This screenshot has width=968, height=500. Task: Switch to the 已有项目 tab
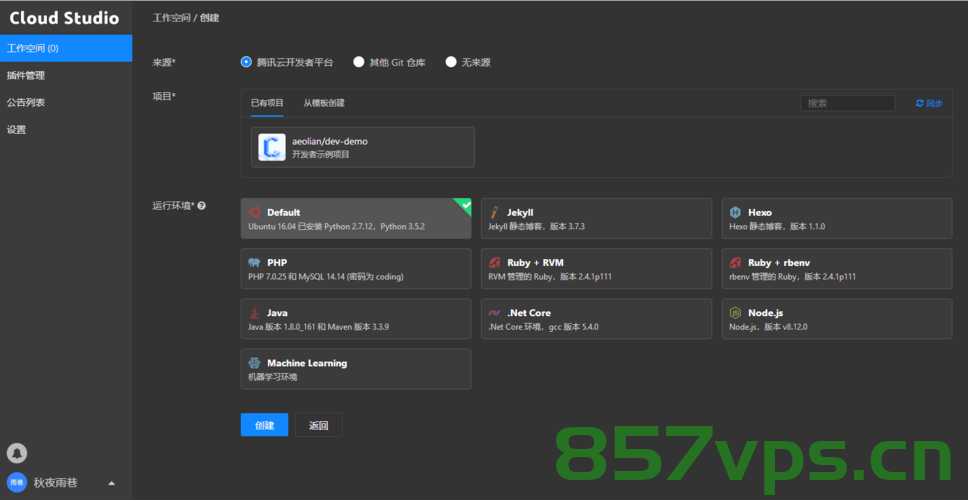point(267,103)
